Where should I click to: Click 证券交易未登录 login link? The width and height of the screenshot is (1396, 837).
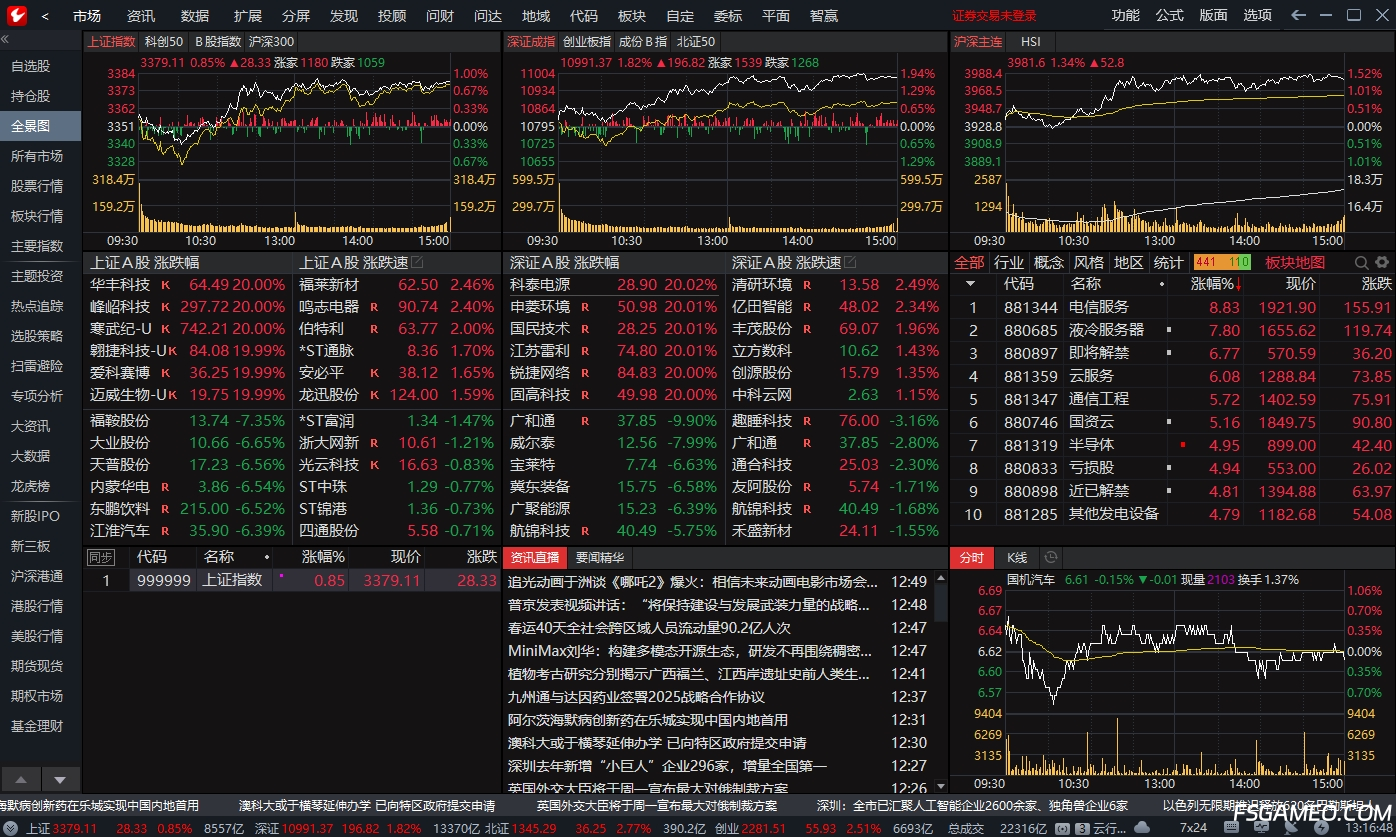click(994, 16)
